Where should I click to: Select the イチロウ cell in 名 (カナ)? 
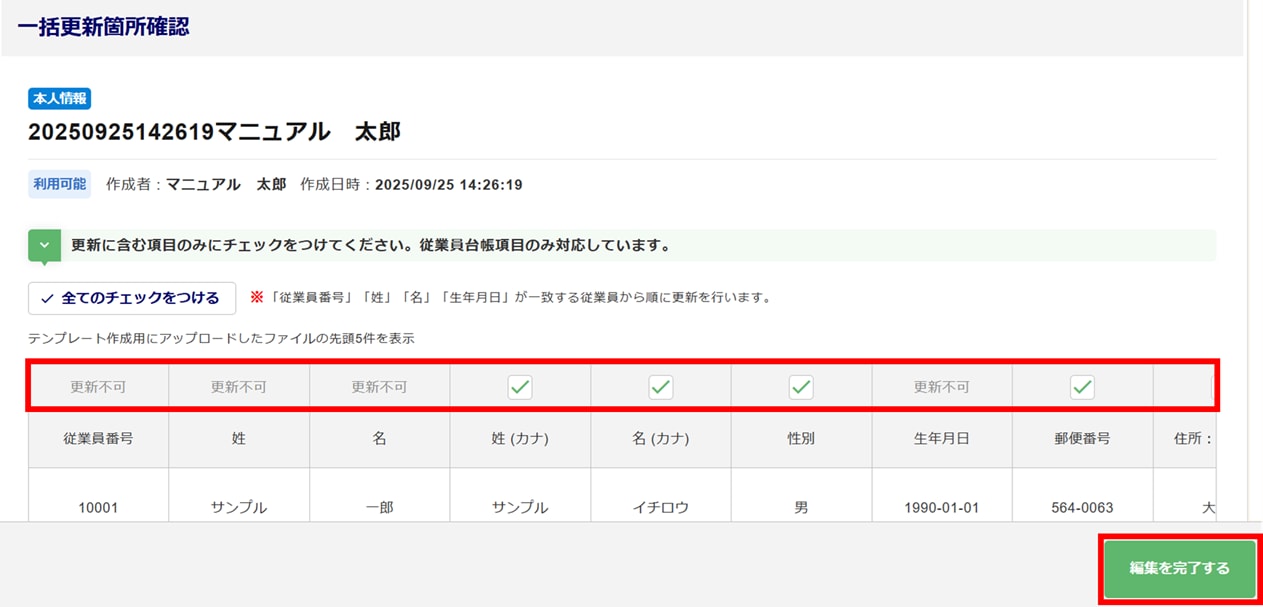[661, 507]
